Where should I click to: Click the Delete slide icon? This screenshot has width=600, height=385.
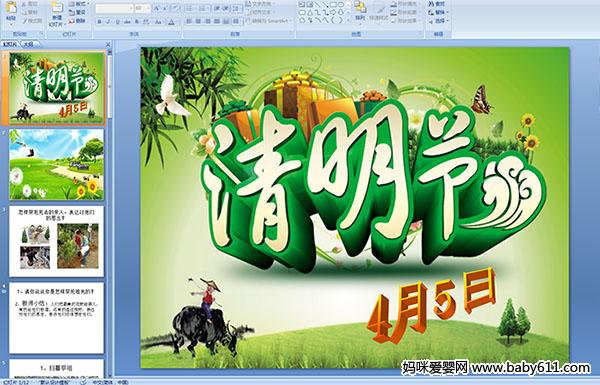77,21
